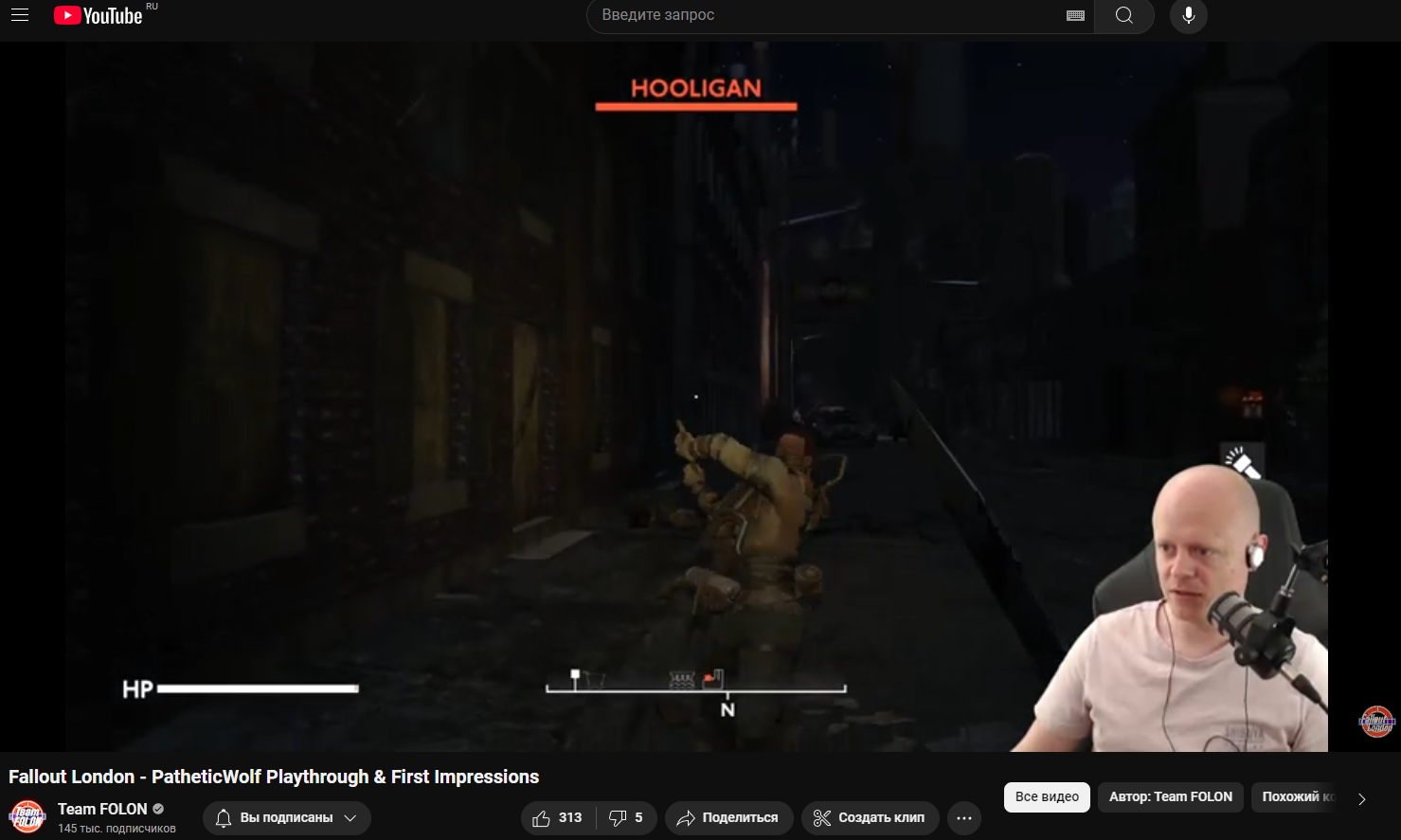The width and height of the screenshot is (1401, 840).
Task: Click "Создать клип" clip button
Action: (x=870, y=818)
